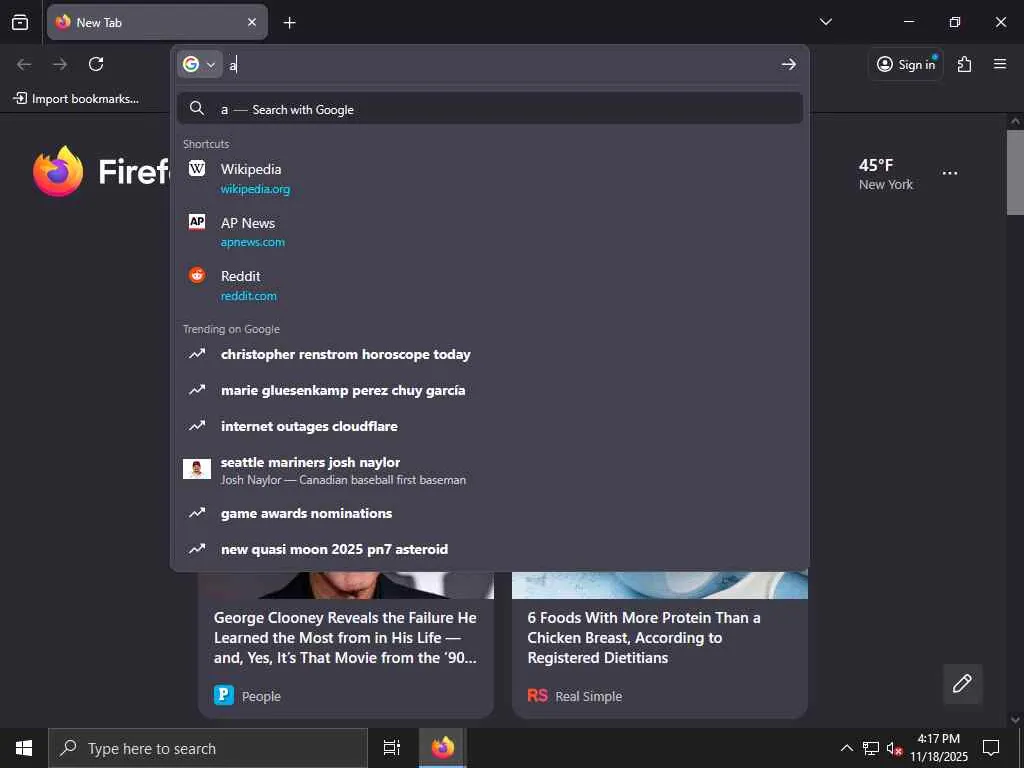Open the network status tray icon
The height and width of the screenshot is (768, 1024).
point(871,748)
